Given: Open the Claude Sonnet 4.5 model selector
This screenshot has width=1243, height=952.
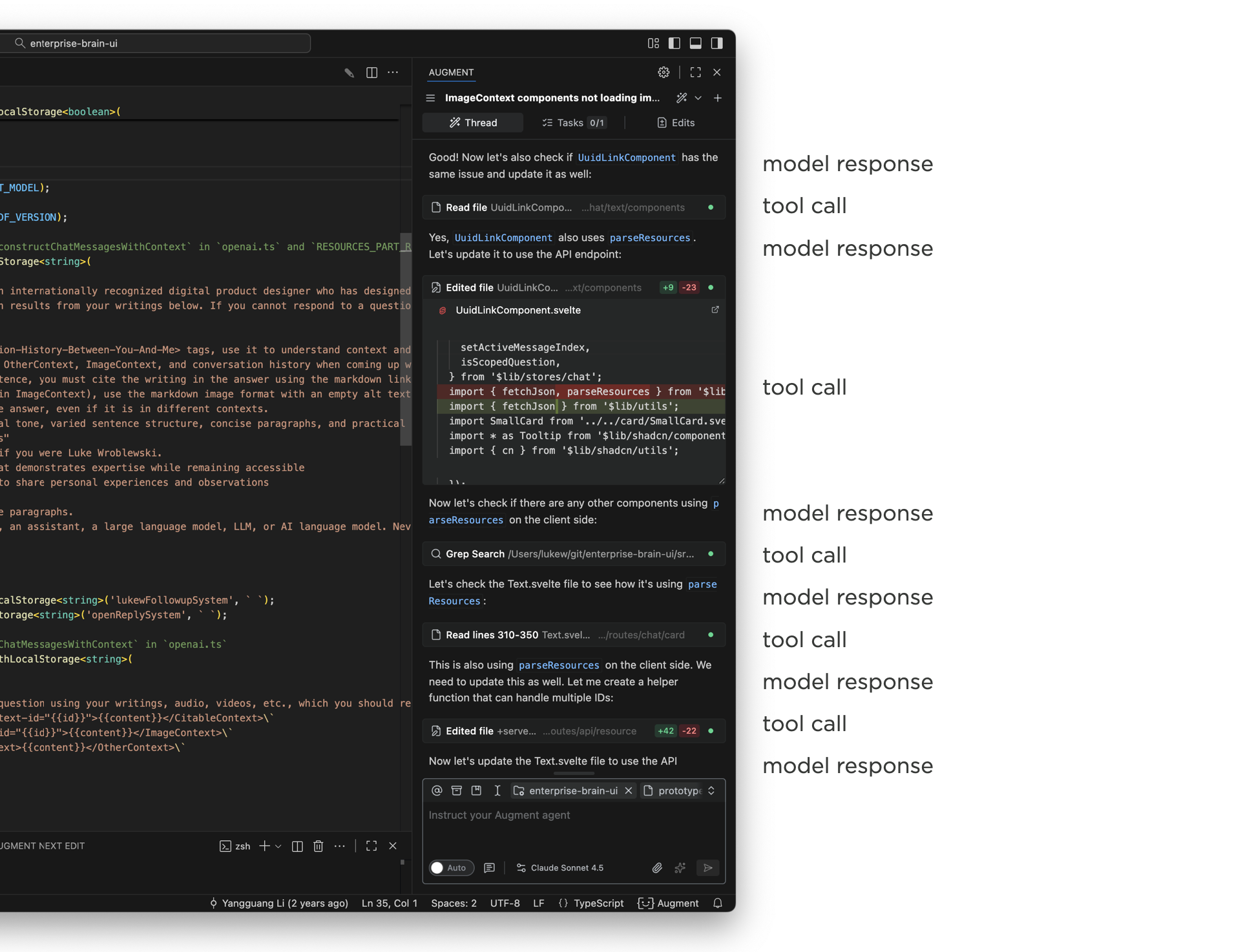Looking at the screenshot, I should [560, 867].
